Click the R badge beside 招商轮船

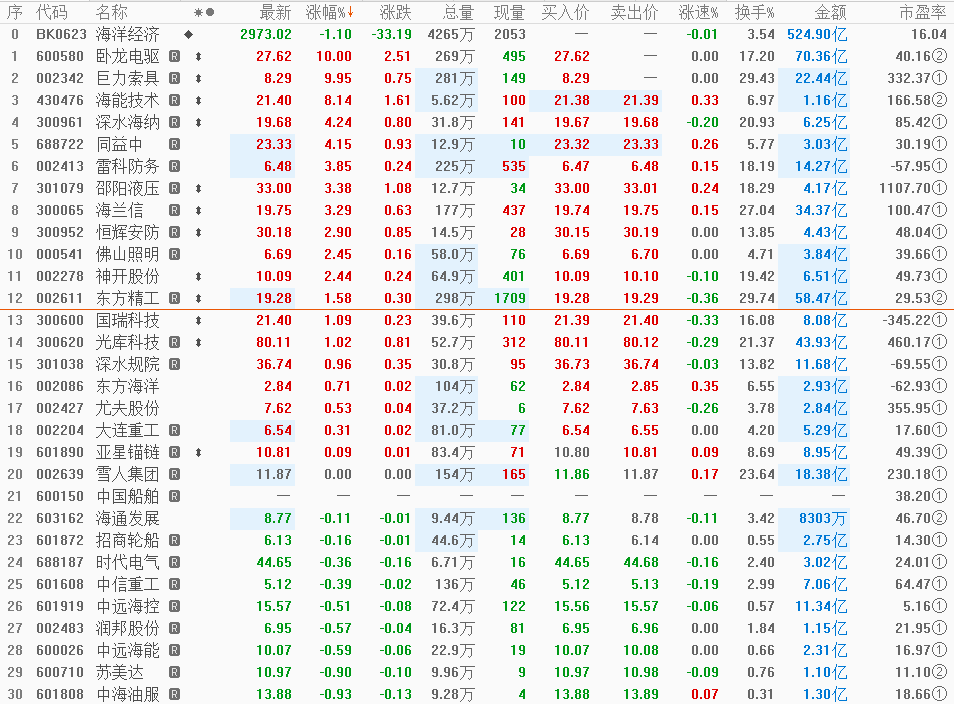pos(175,540)
